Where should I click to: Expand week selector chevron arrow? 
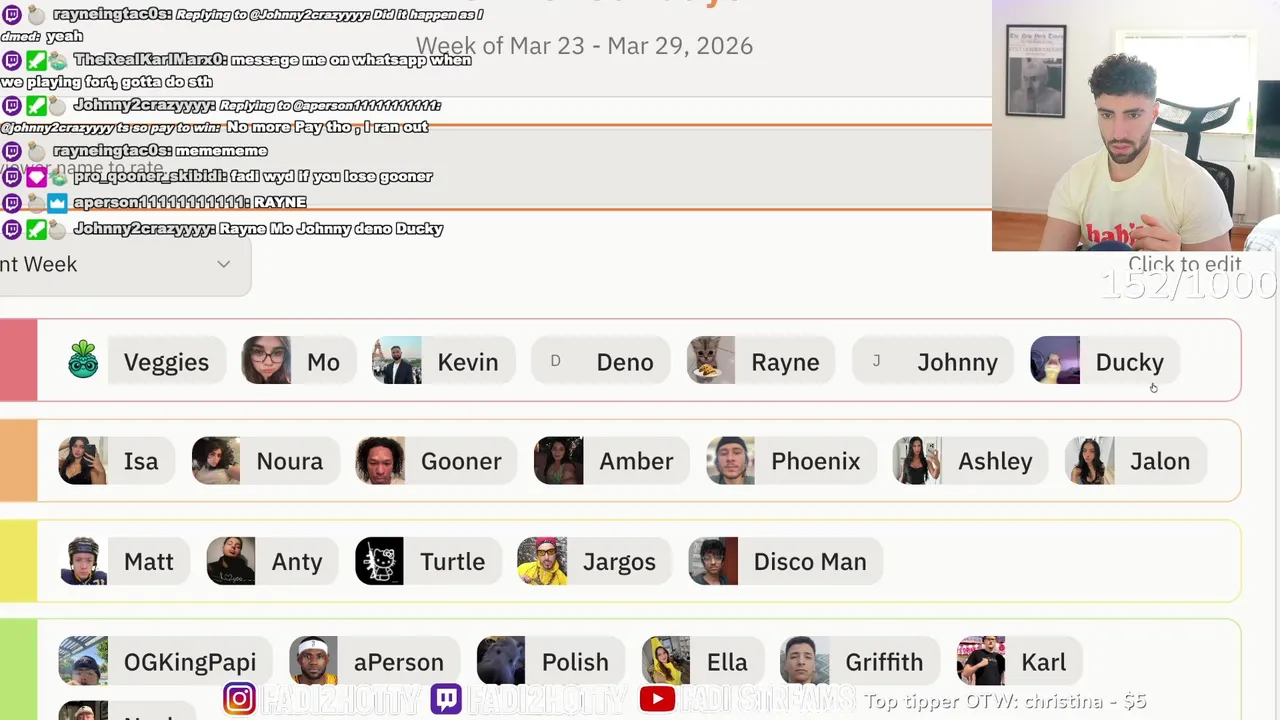point(224,264)
